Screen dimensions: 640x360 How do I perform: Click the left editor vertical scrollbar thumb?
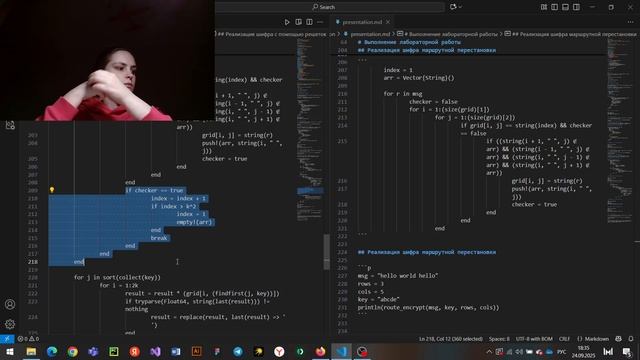(x=327, y=252)
